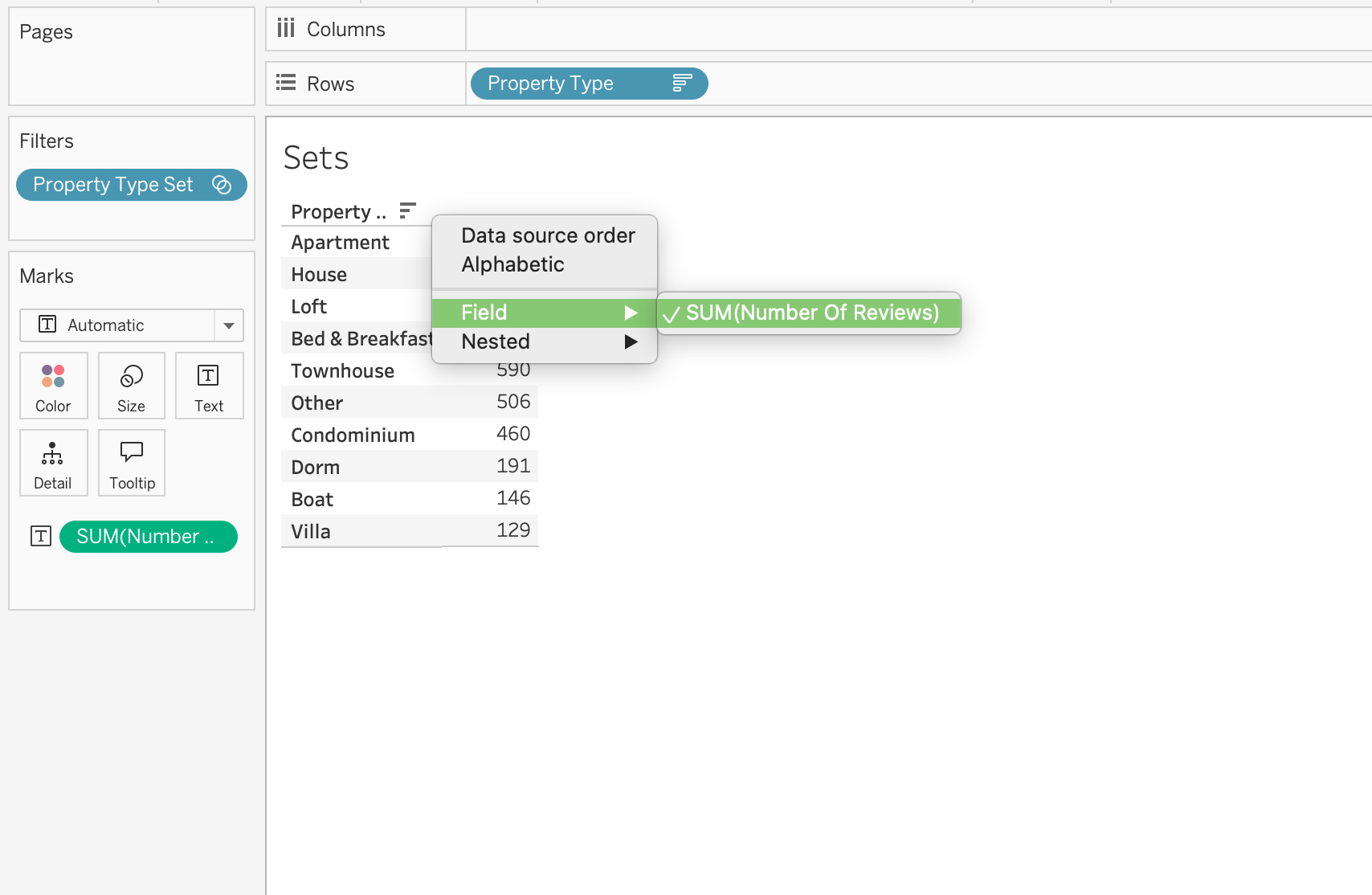1372x895 pixels.
Task: Click the SUM(Number pill in Marks
Action: click(x=148, y=537)
